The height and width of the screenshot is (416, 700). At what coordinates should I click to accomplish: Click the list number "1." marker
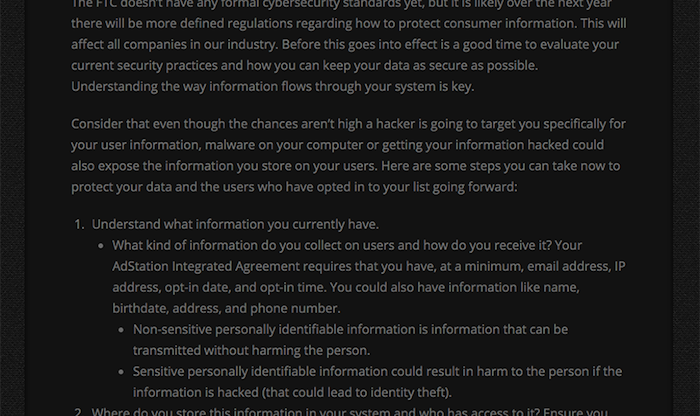79,225
